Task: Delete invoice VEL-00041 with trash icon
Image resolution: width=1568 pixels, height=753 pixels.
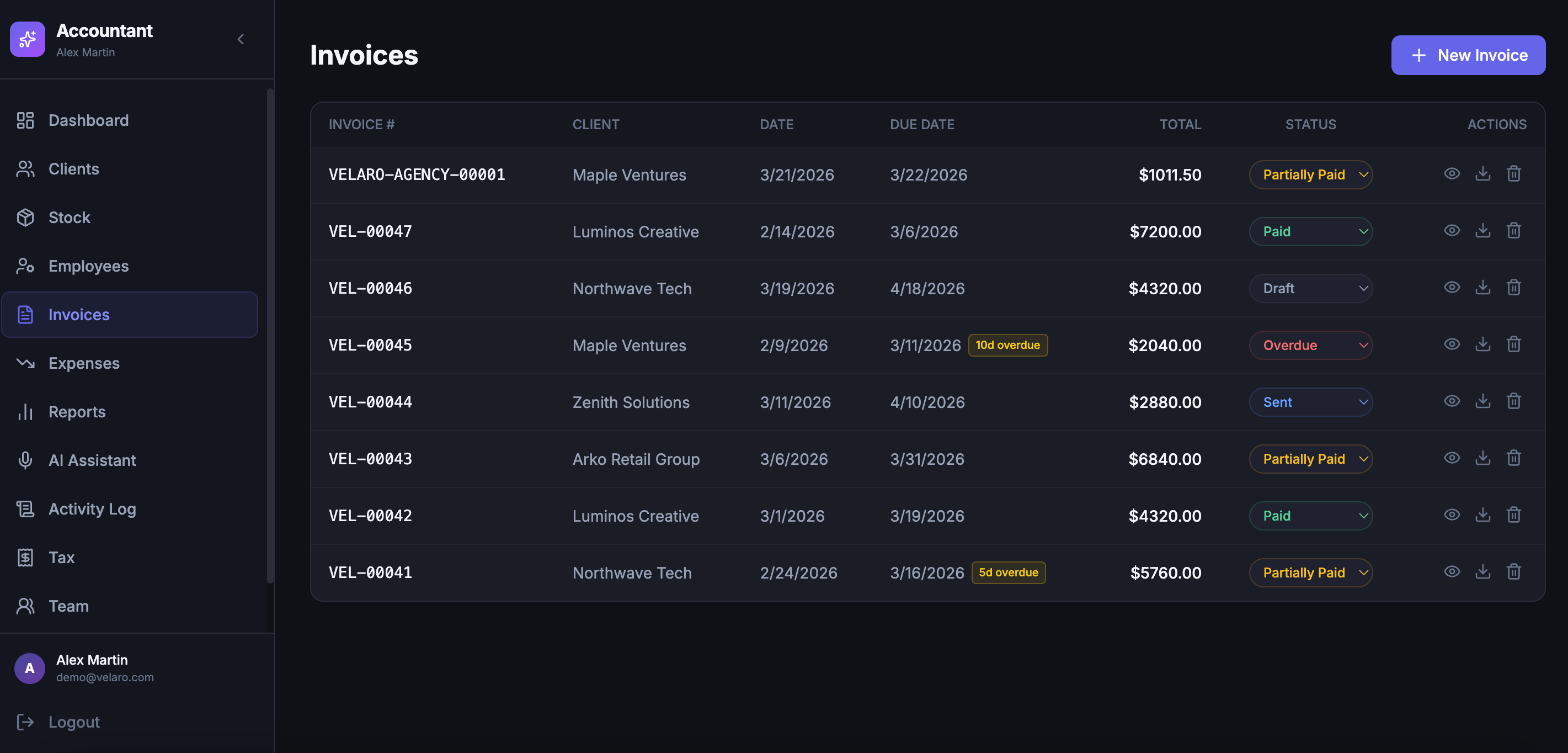Action: (1513, 572)
